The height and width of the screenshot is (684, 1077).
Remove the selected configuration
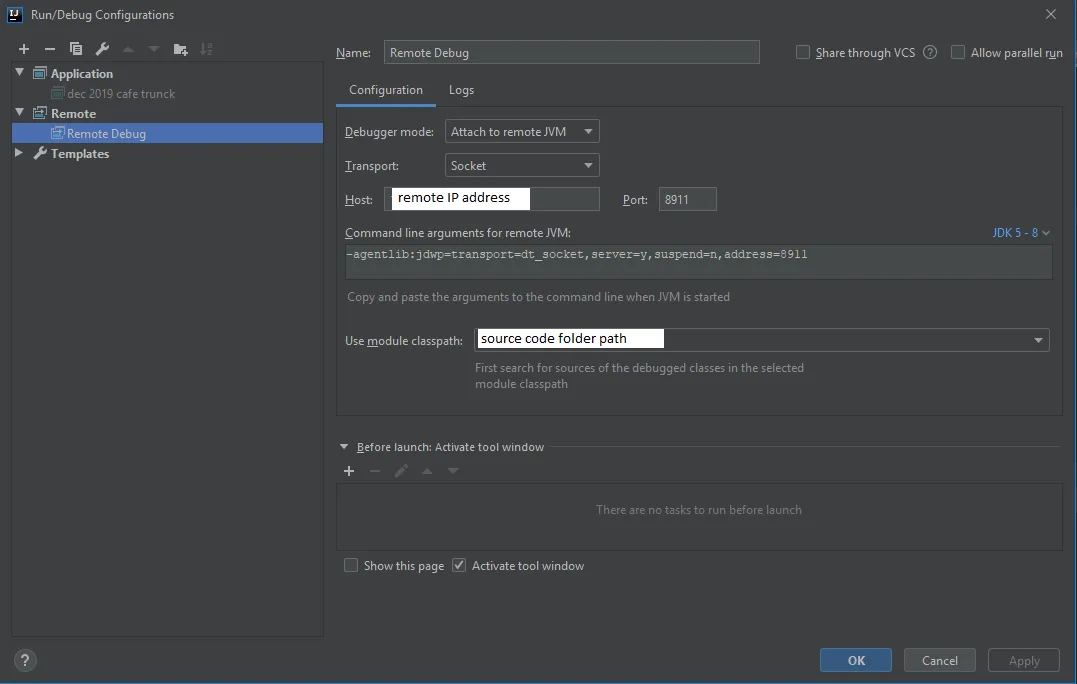(50, 49)
